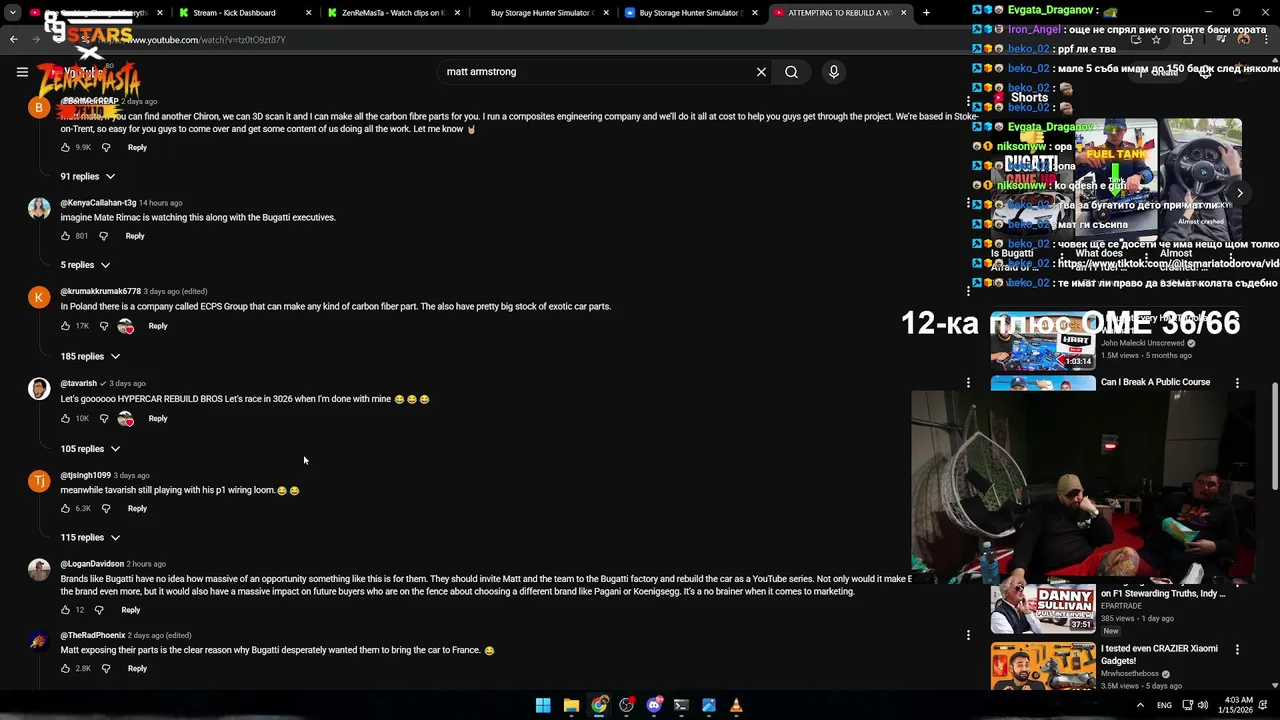
Task: Like the top comment with 9.9K likes
Action: click(66, 148)
